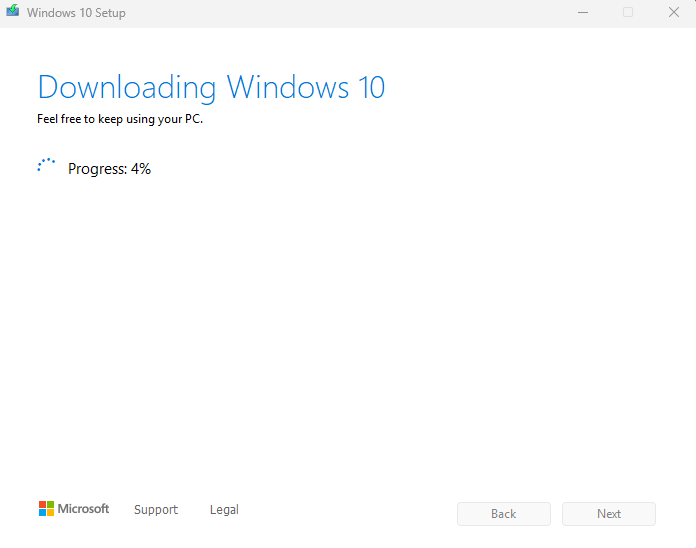Click the "Progress: 4%" status text
696x548 pixels.
point(109,169)
